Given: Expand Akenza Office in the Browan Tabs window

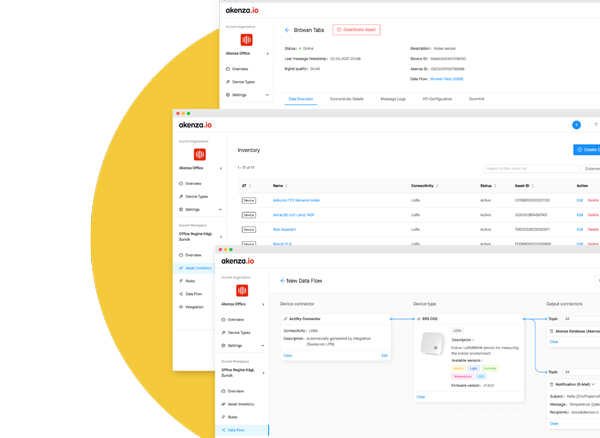Looking at the screenshot, I should 267,54.
